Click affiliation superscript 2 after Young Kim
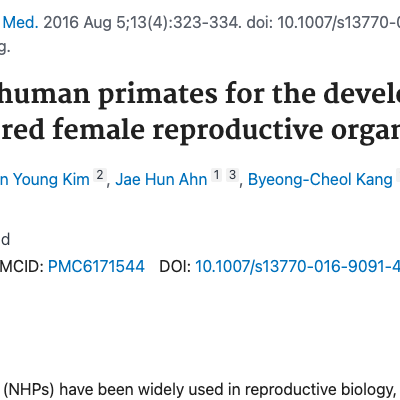The image size is (400, 400). (x=100, y=175)
